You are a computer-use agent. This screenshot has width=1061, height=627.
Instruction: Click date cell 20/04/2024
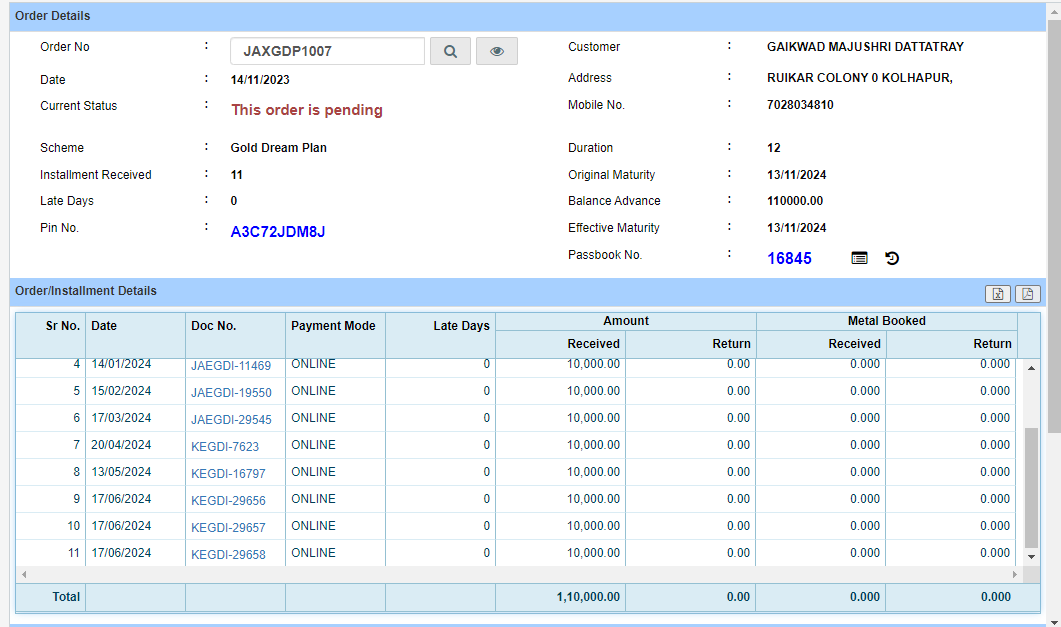(x=121, y=445)
